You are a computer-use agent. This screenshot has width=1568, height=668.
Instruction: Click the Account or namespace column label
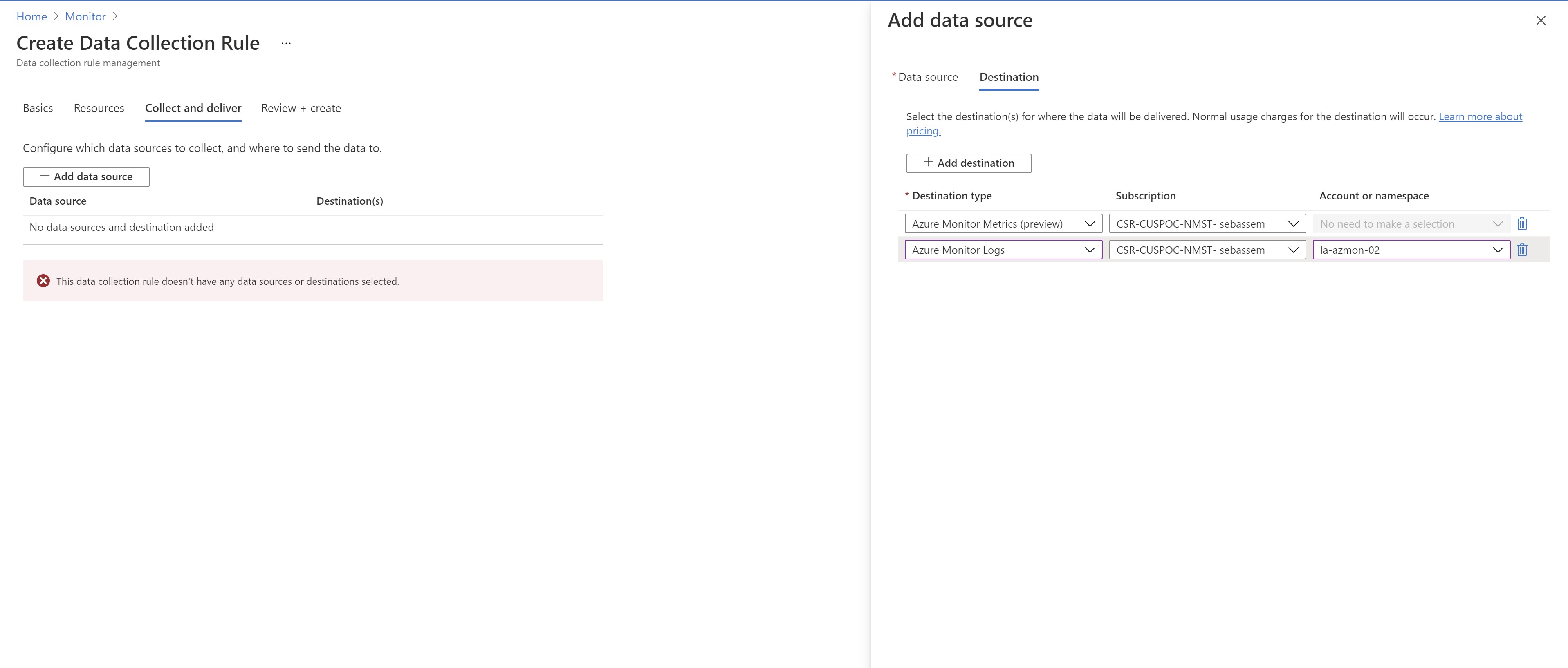click(x=1374, y=196)
